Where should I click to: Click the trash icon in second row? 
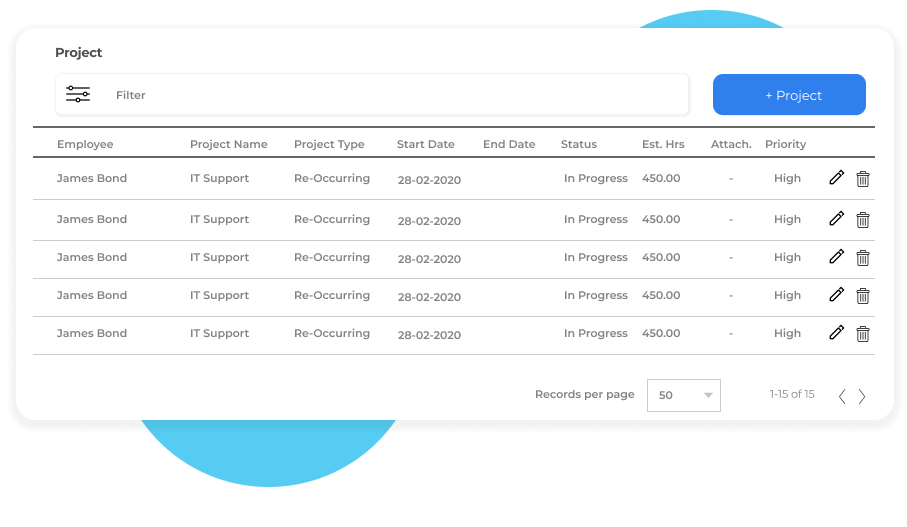coord(863,220)
